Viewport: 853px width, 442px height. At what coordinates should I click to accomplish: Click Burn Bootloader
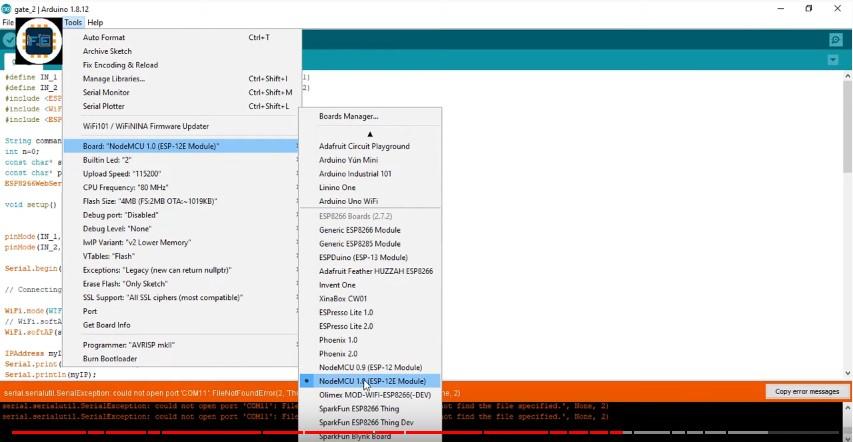click(x=182, y=359)
